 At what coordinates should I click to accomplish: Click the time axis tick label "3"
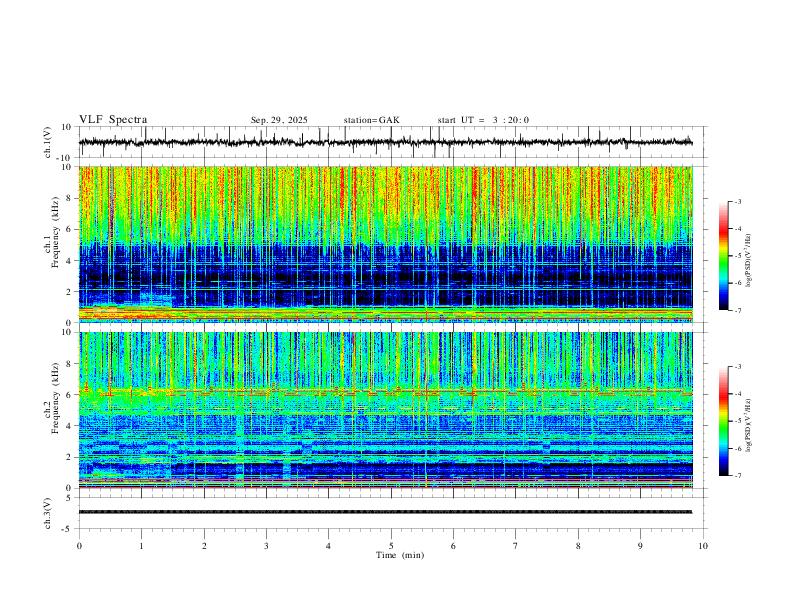(266, 546)
